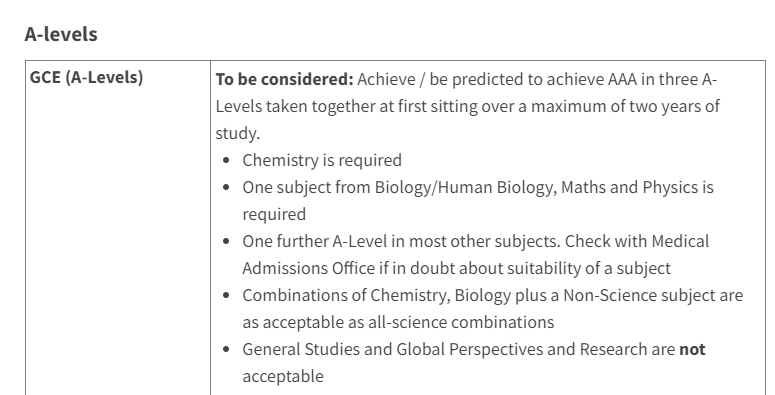Click 'Admissions Office if in doubt' line

456,268
